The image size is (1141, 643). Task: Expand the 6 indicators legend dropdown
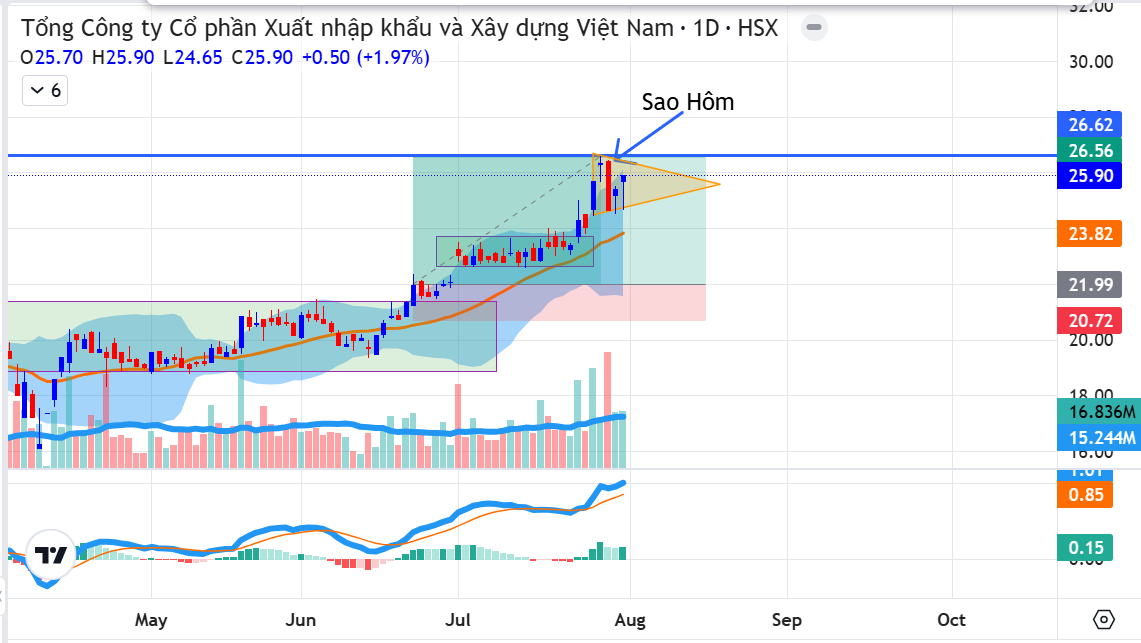(45, 91)
